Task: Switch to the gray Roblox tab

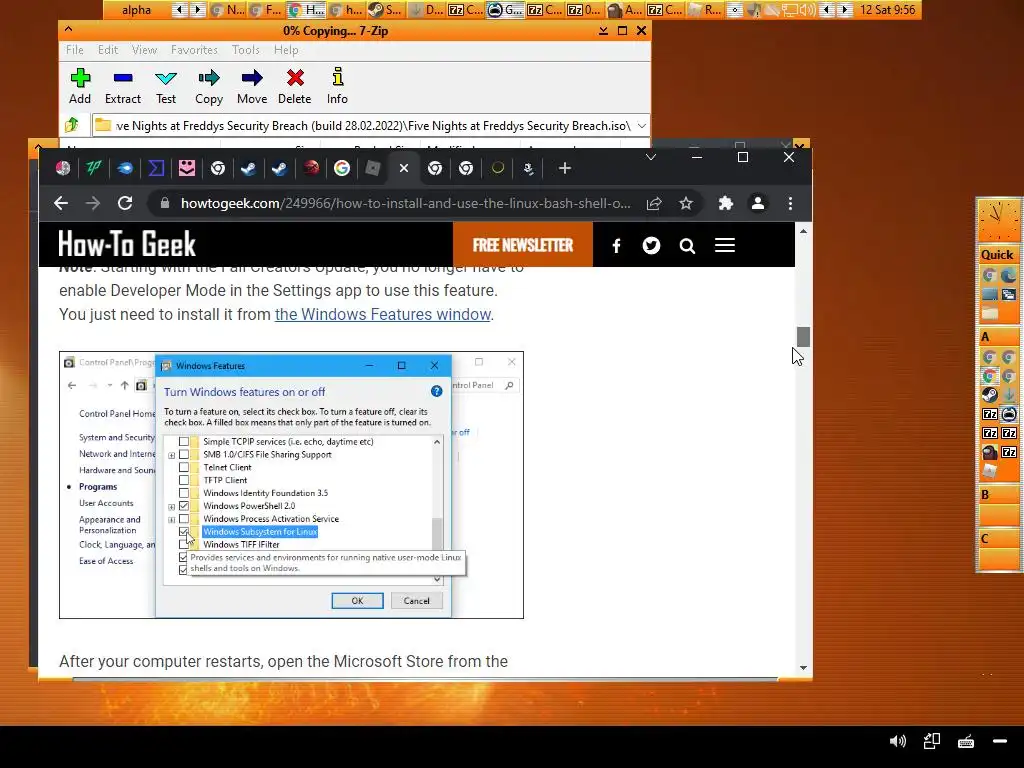Action: 373,168
